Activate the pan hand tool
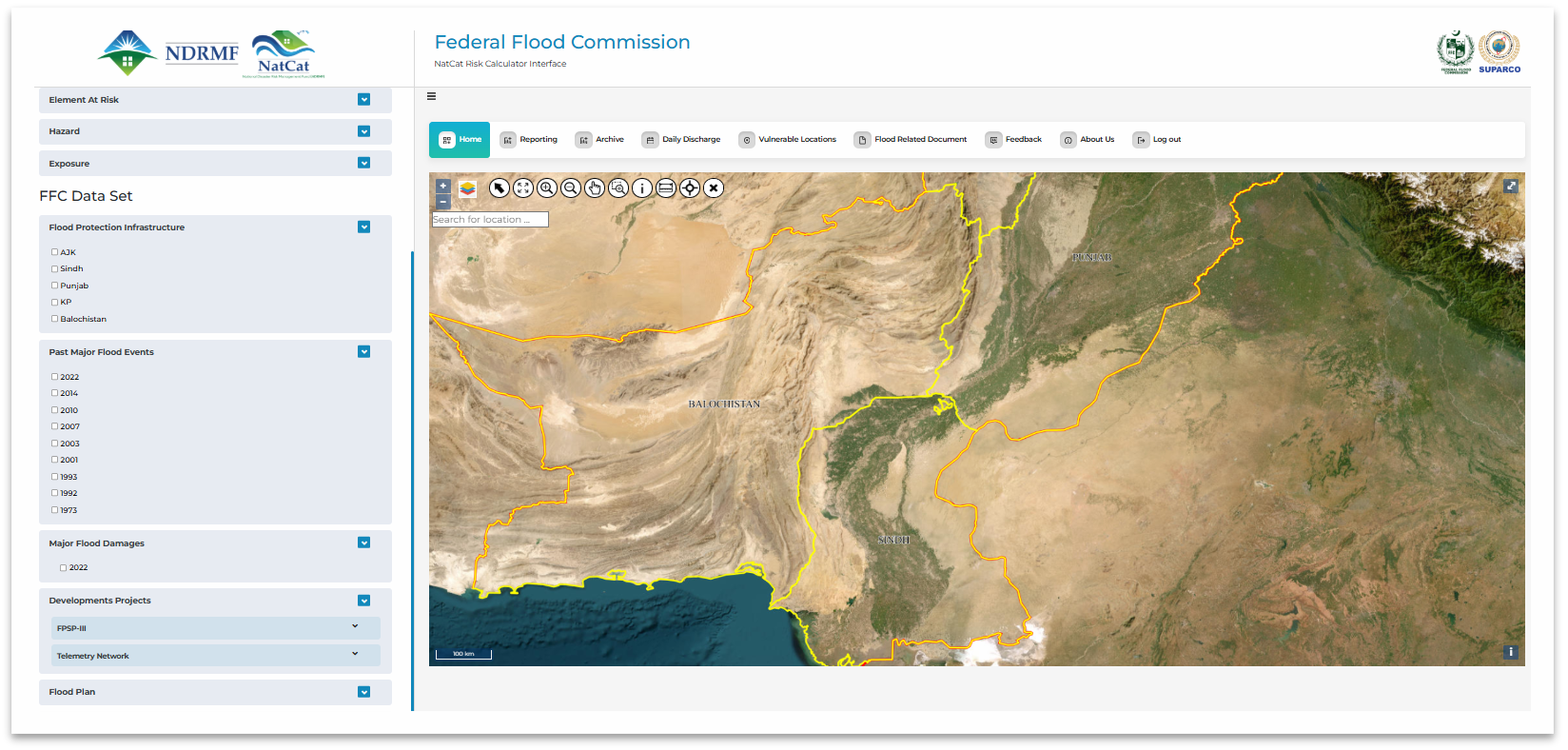Screen dimensions: 1568x750 [595, 188]
